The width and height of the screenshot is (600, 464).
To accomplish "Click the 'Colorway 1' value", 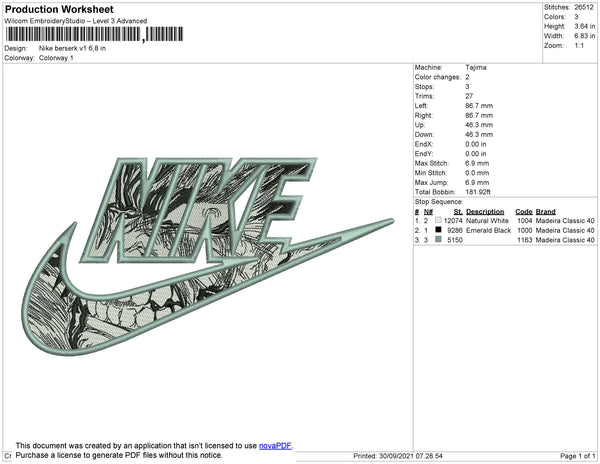I will pos(56,58).
